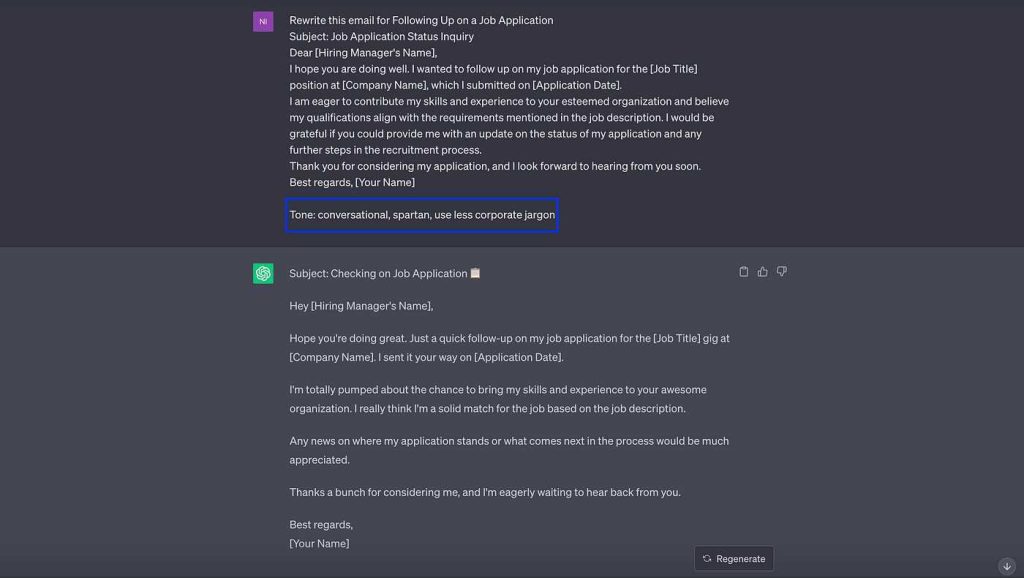Click the 'I'm totally pumped' paragraph
This screenshot has width=1024, height=578.
click(498, 399)
